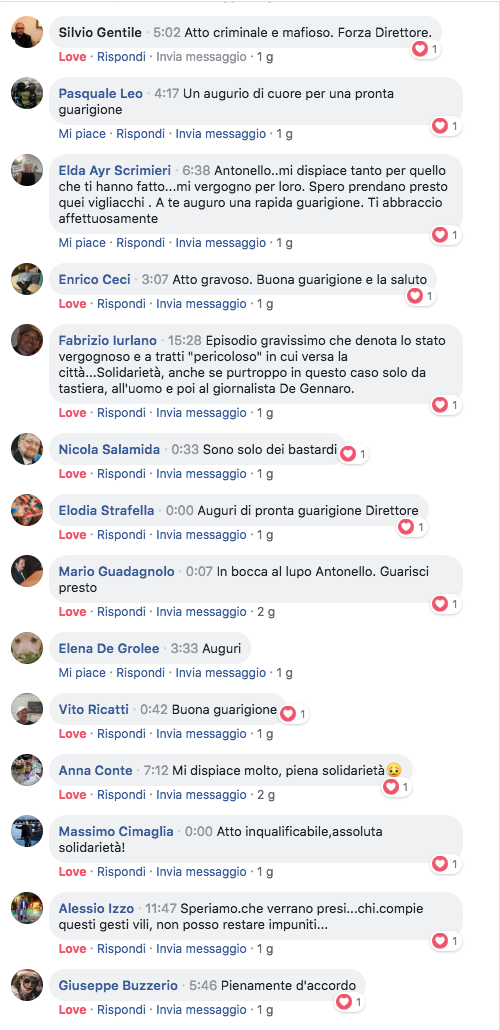Open heart reaction on Anna Conte's comment
This screenshot has width=500, height=1030.
coord(397,786)
